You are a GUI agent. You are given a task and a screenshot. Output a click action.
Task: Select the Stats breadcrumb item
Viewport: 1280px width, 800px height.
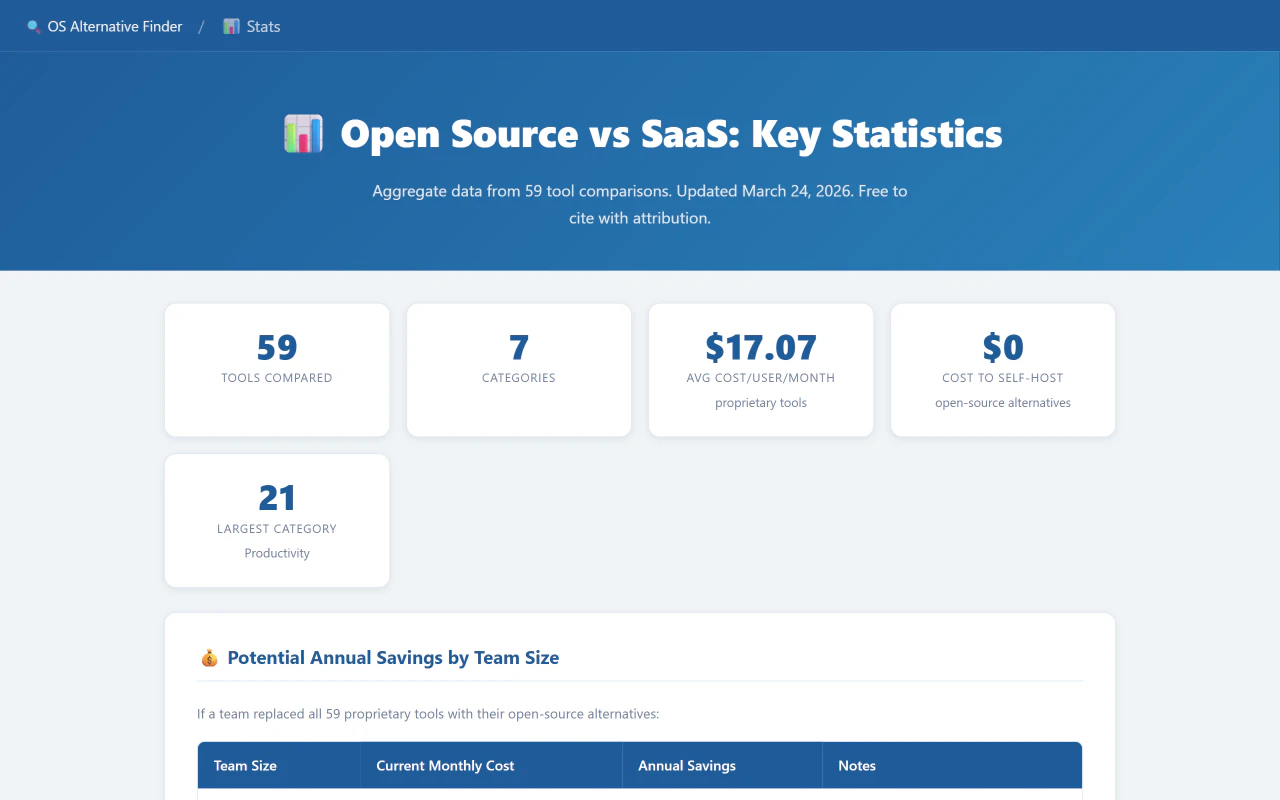point(251,27)
